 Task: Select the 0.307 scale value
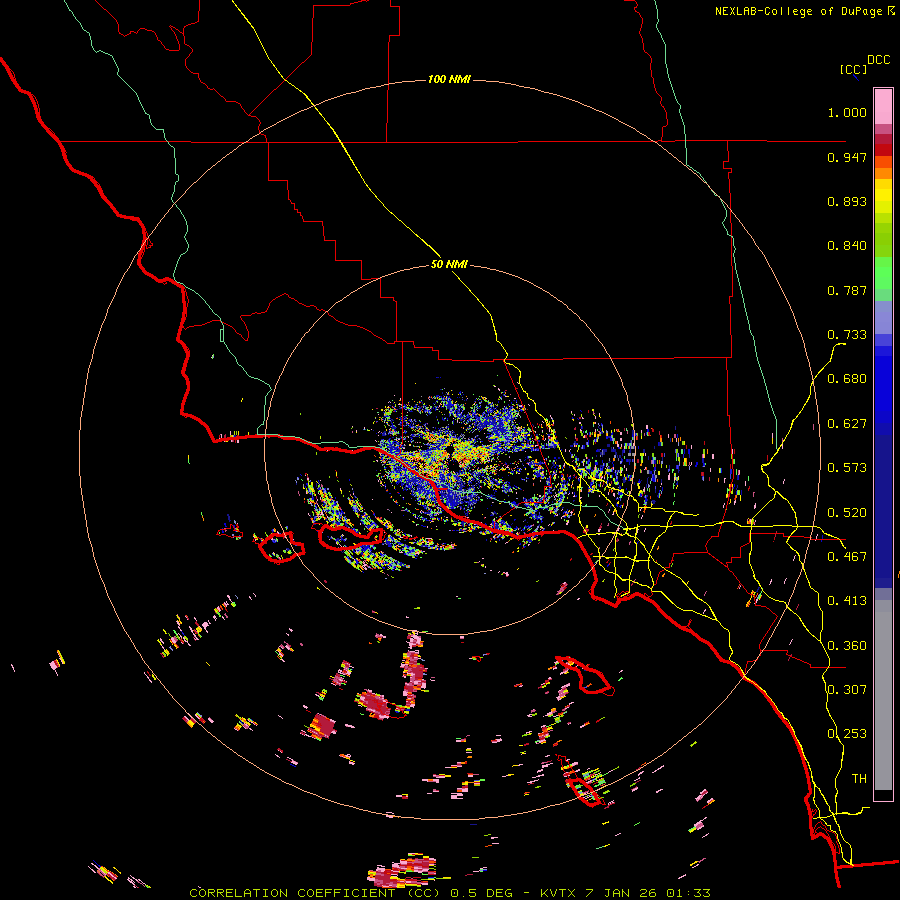[847, 689]
